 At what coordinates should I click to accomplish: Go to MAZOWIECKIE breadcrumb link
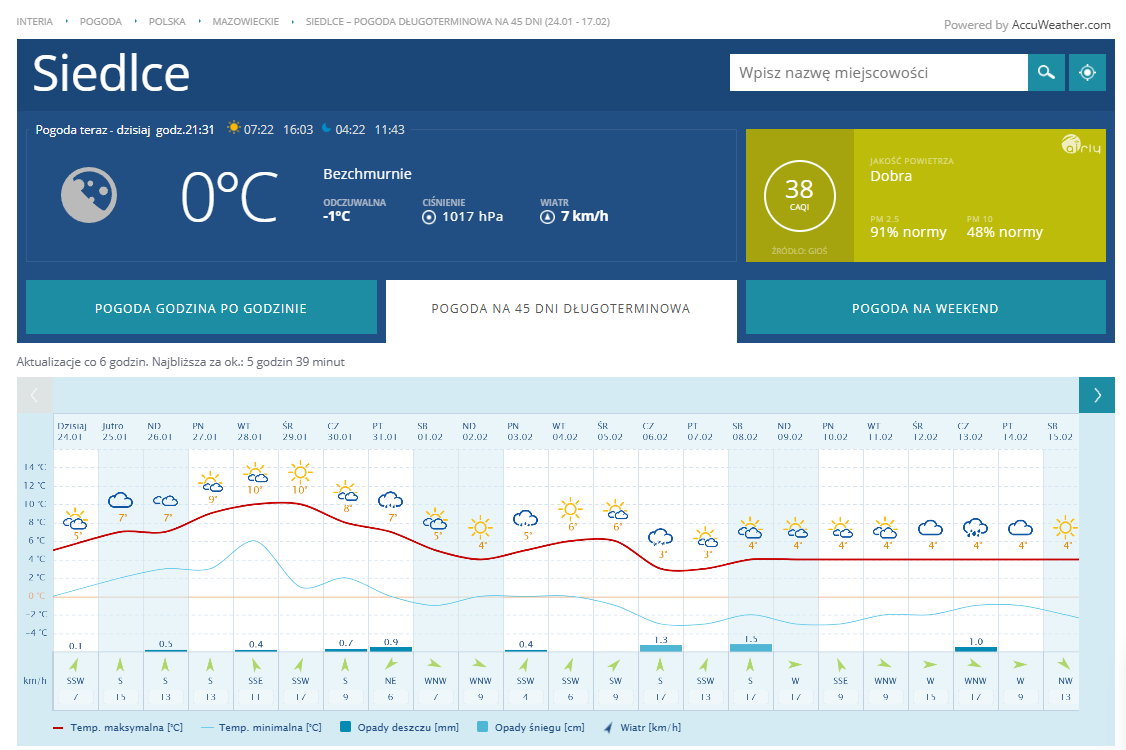point(245,21)
